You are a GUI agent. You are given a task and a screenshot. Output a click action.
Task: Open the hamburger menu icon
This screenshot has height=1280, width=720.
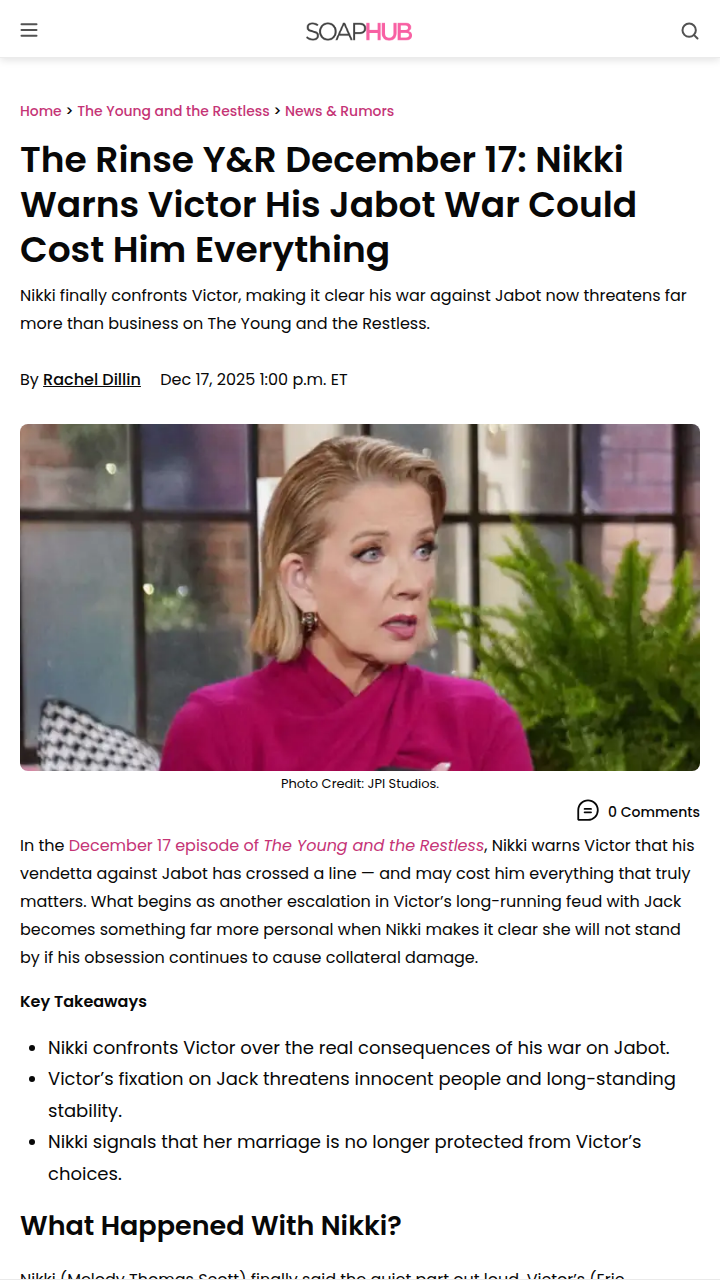click(x=29, y=30)
